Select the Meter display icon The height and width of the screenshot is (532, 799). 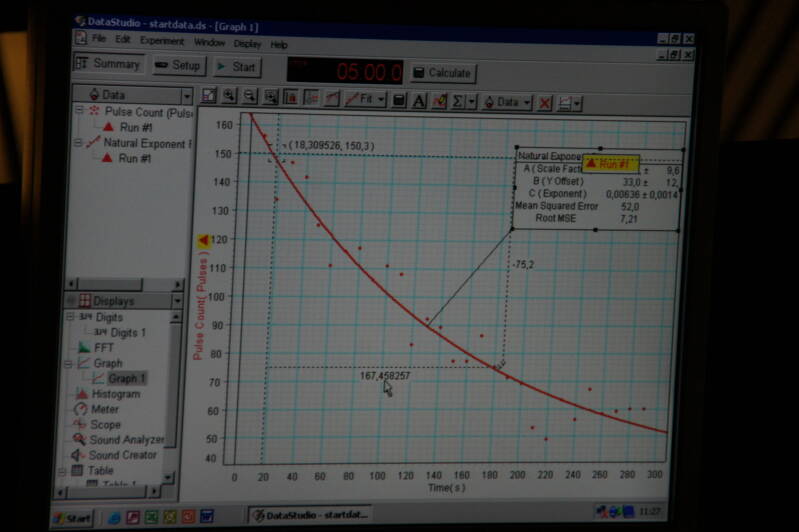click(x=81, y=409)
